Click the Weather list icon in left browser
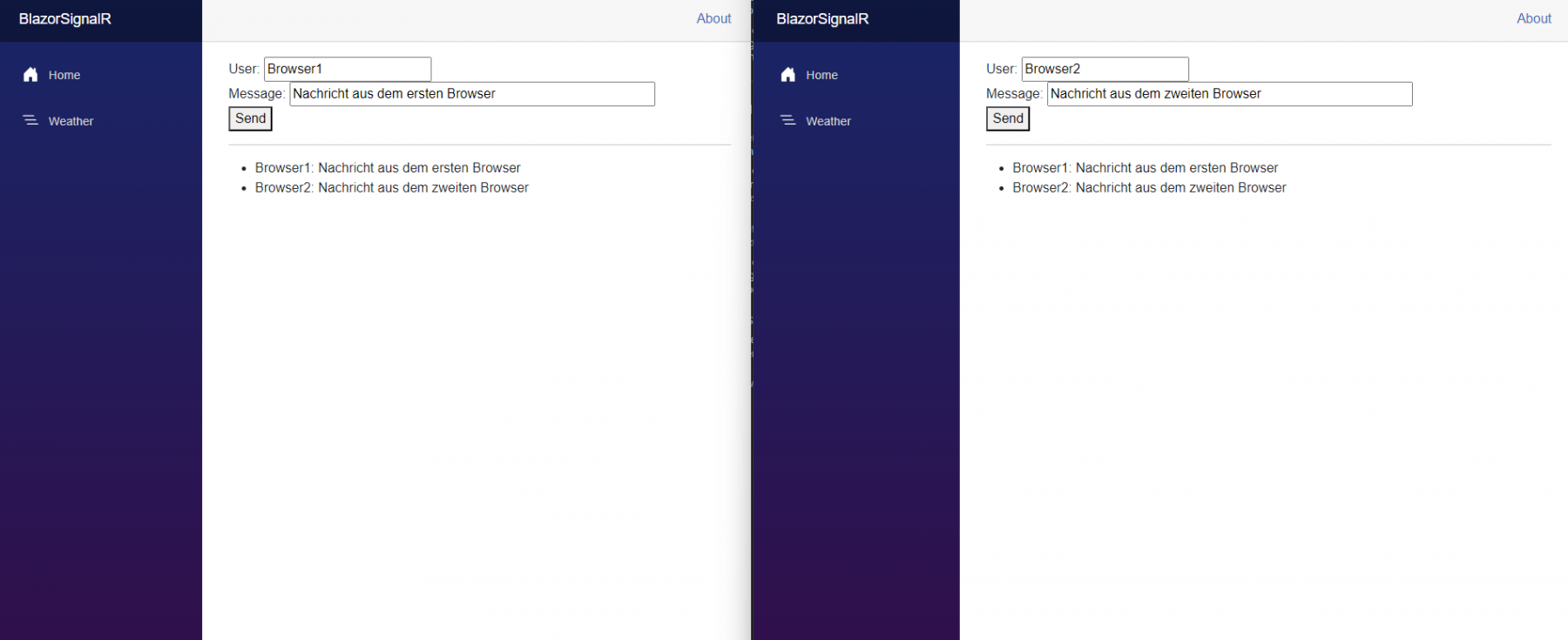This screenshot has width=1568, height=640. [x=30, y=120]
